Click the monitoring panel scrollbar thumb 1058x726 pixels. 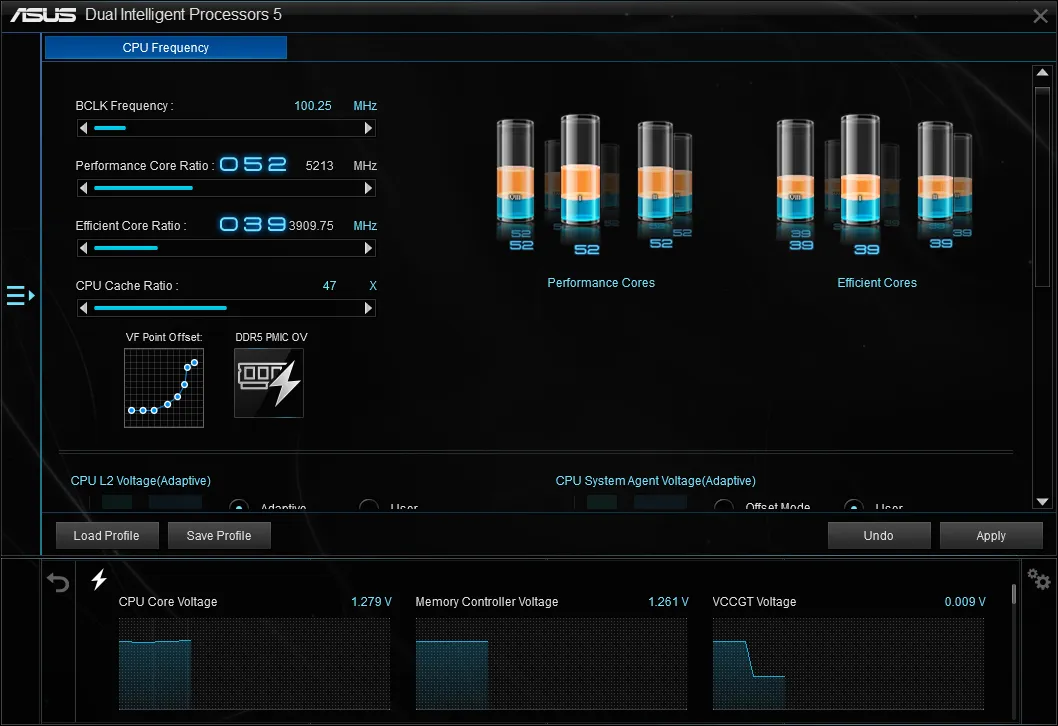pyautogui.click(x=1013, y=594)
